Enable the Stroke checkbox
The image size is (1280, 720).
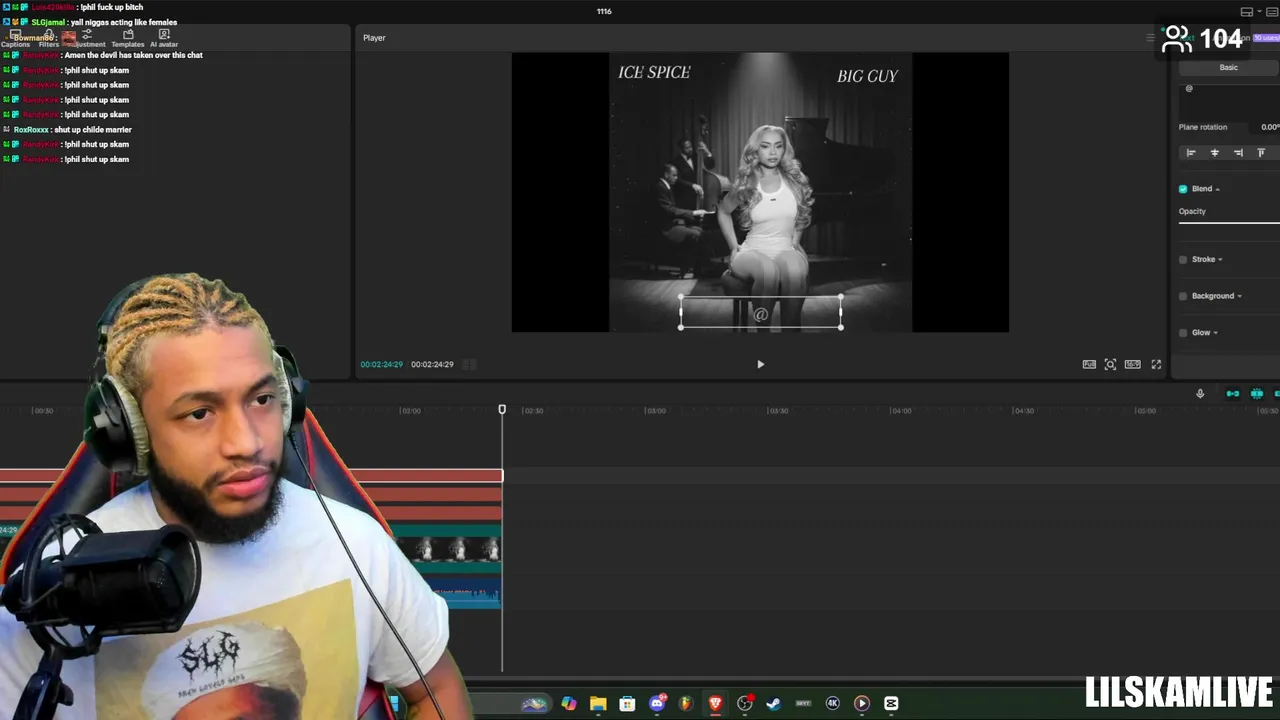(x=1183, y=260)
